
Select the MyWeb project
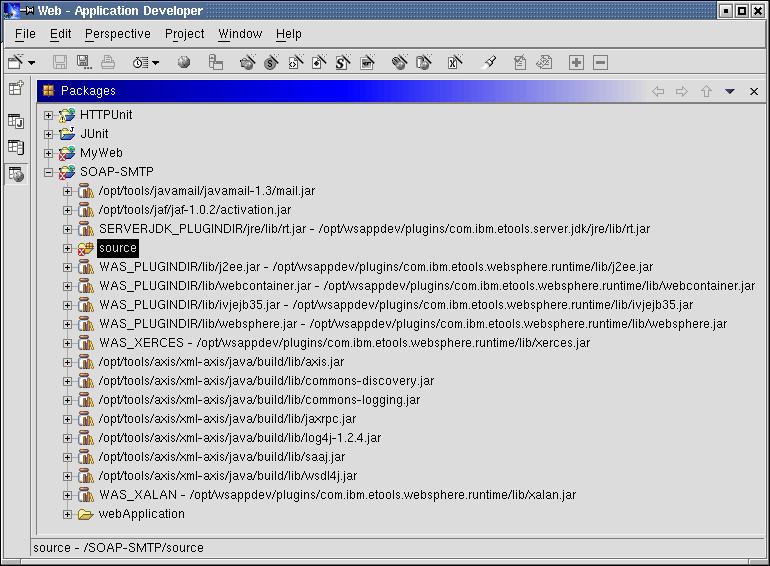click(101, 153)
